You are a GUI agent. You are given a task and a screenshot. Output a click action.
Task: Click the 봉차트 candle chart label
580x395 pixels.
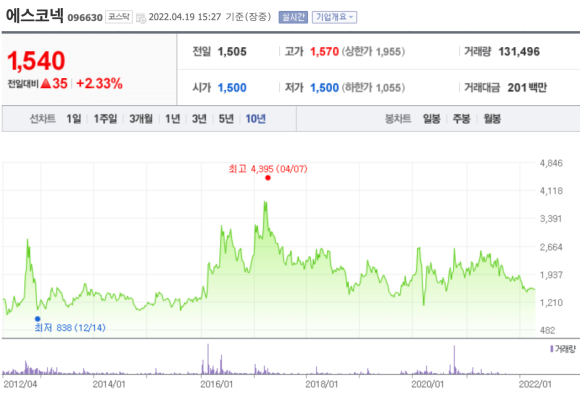[398, 119]
